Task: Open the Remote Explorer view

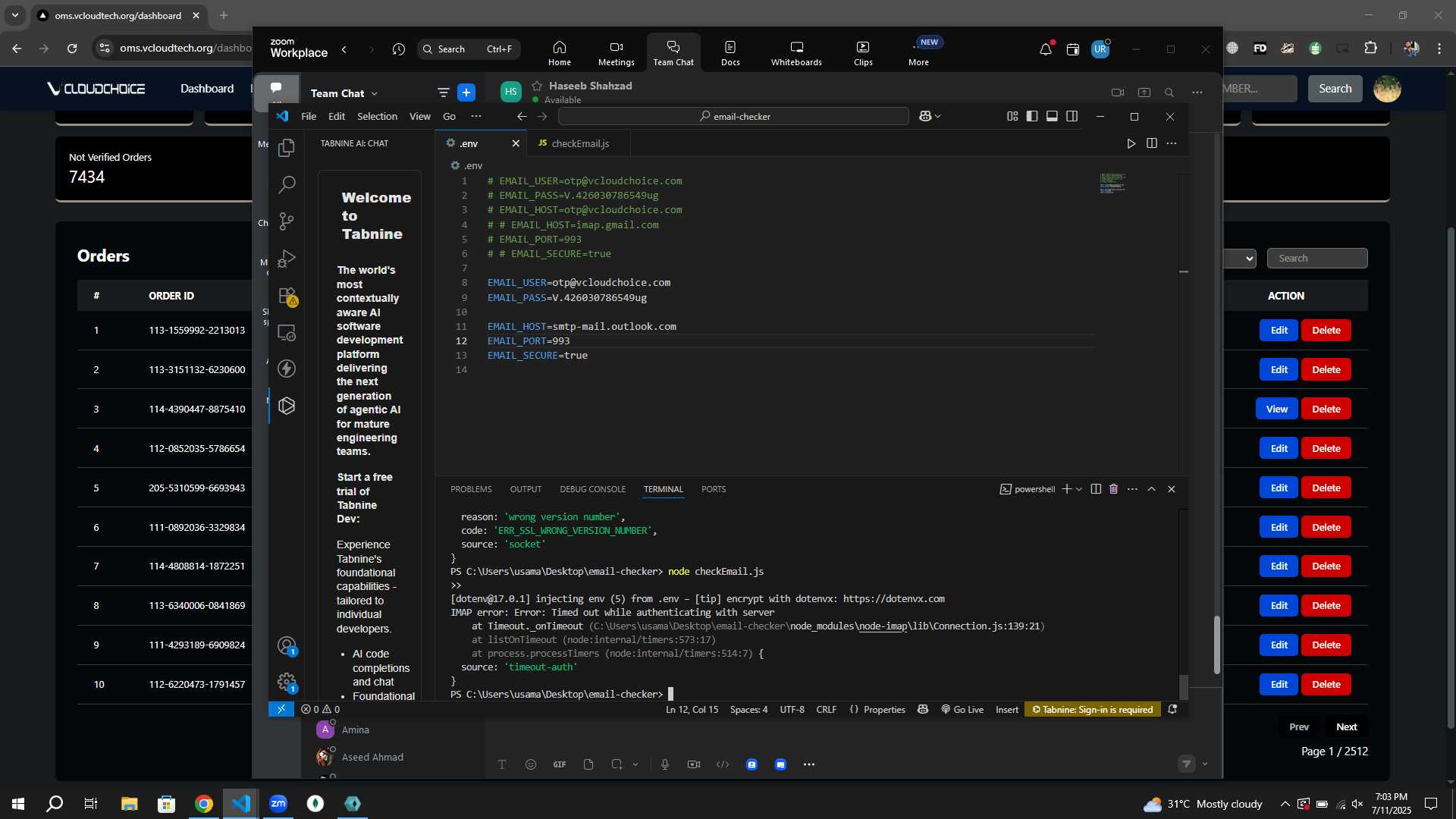Action: pos(287,332)
